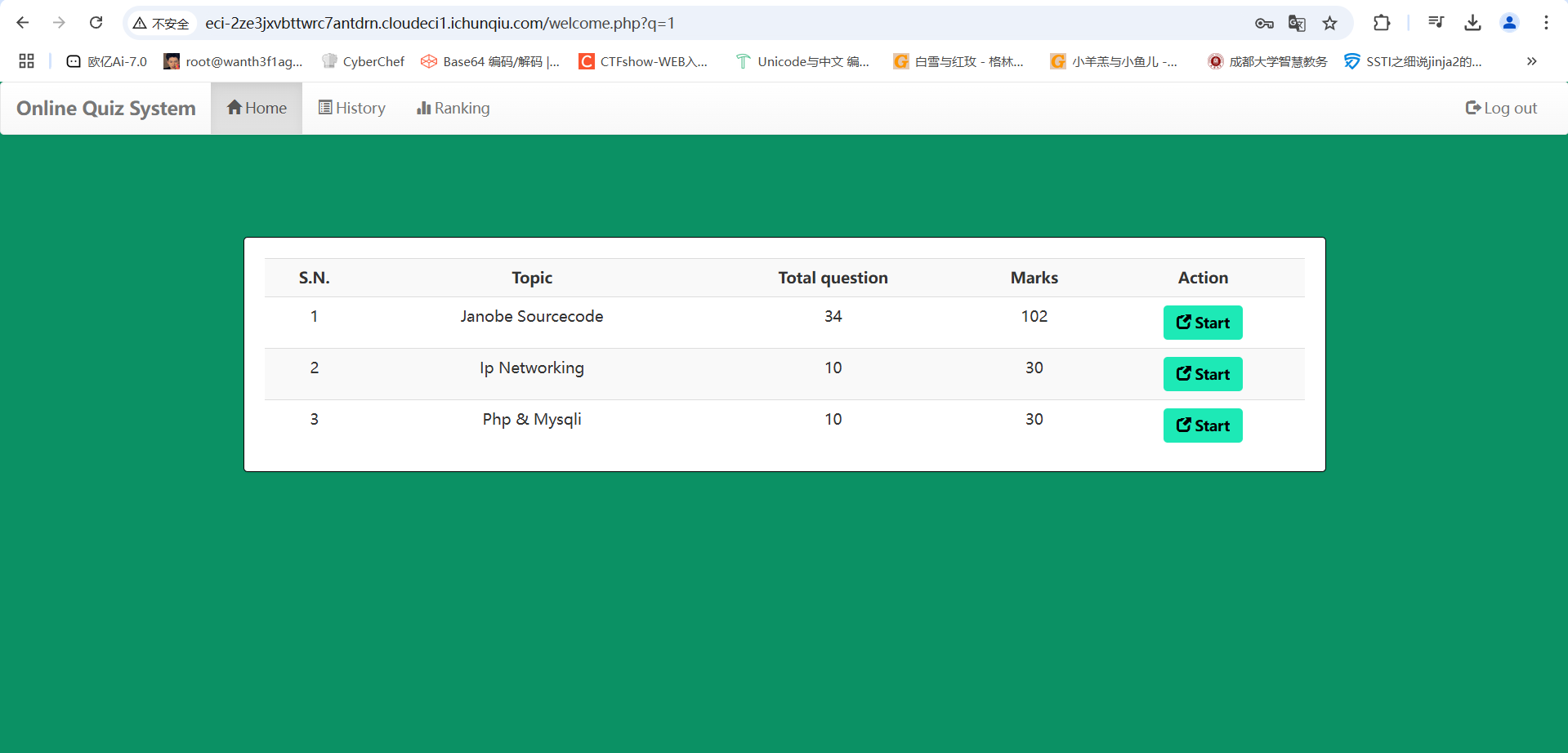The width and height of the screenshot is (1568, 753).
Task: Go to the Home navigation tab
Action: pyautogui.click(x=257, y=108)
